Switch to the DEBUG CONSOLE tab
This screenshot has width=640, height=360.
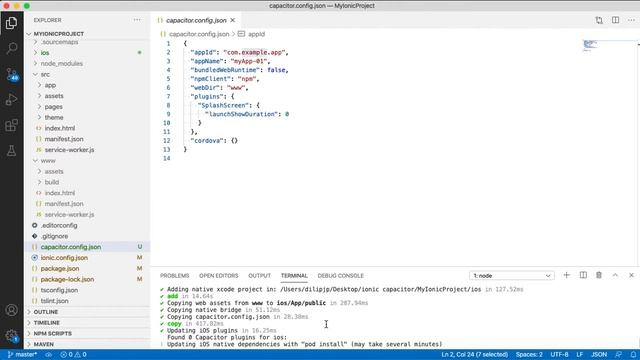point(341,276)
